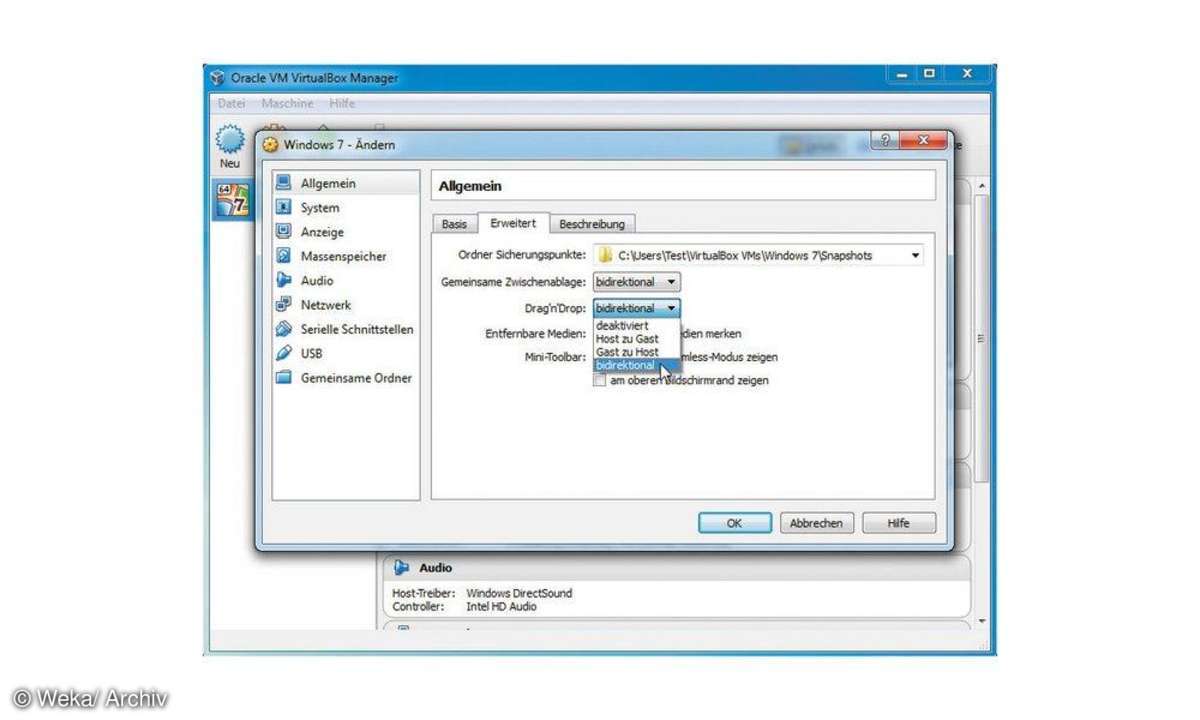1200x720 pixels.
Task: Choose 'bidirektional' in the open dropdown list
Action: point(637,365)
